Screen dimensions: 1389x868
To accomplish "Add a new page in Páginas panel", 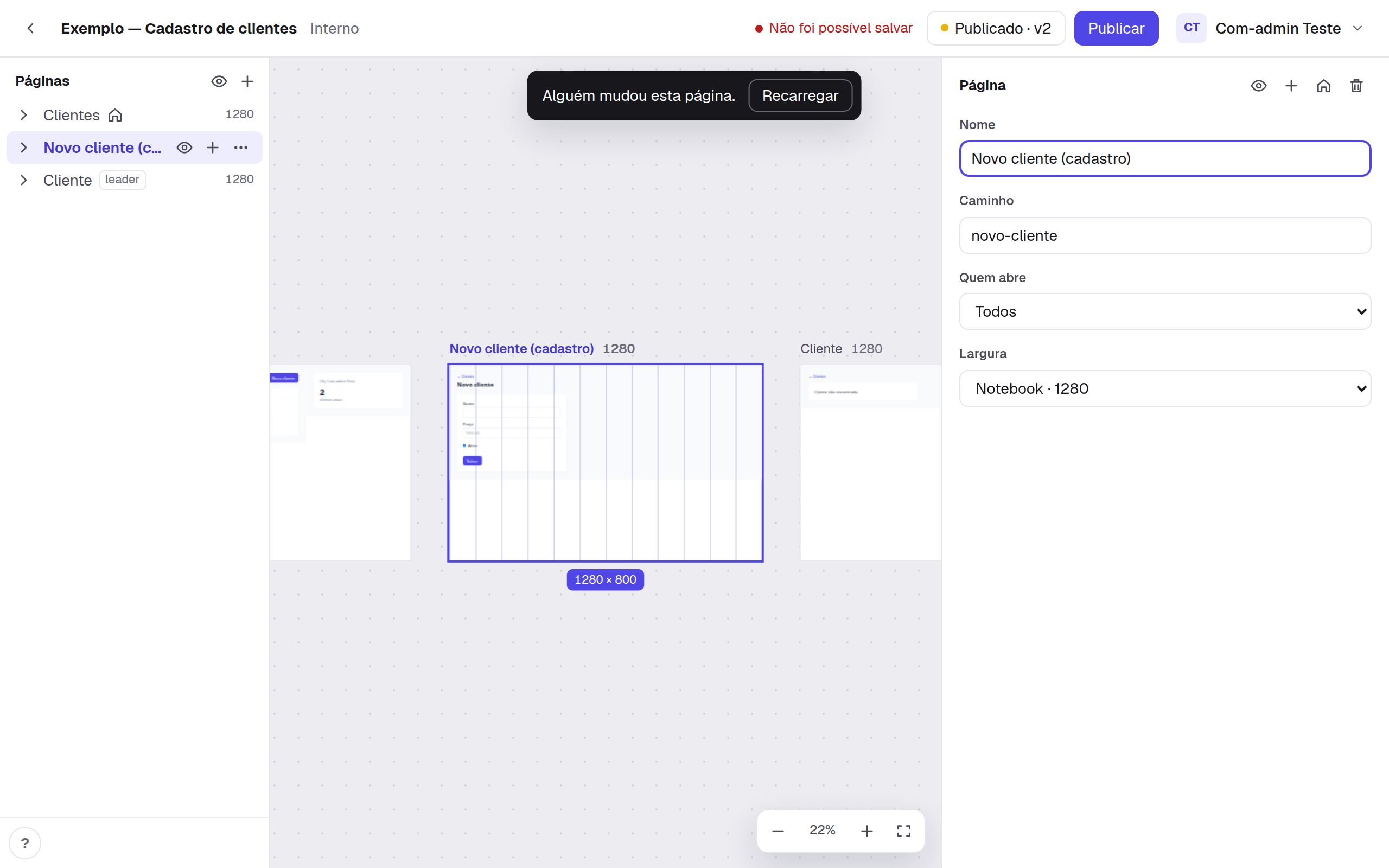I will [247, 81].
